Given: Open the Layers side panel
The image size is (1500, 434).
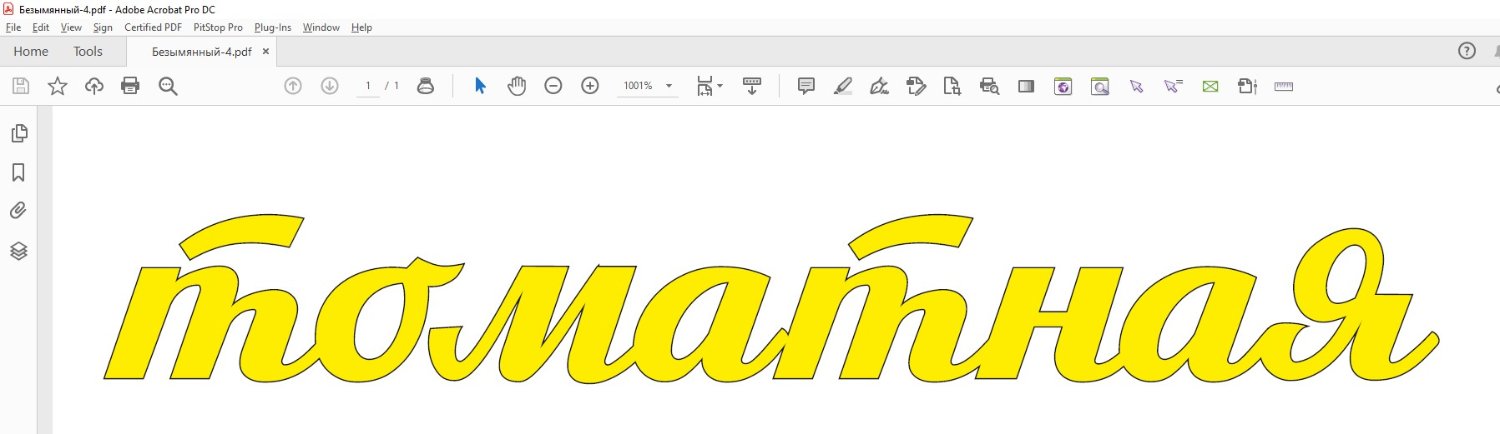Looking at the screenshot, I should tap(18, 250).
